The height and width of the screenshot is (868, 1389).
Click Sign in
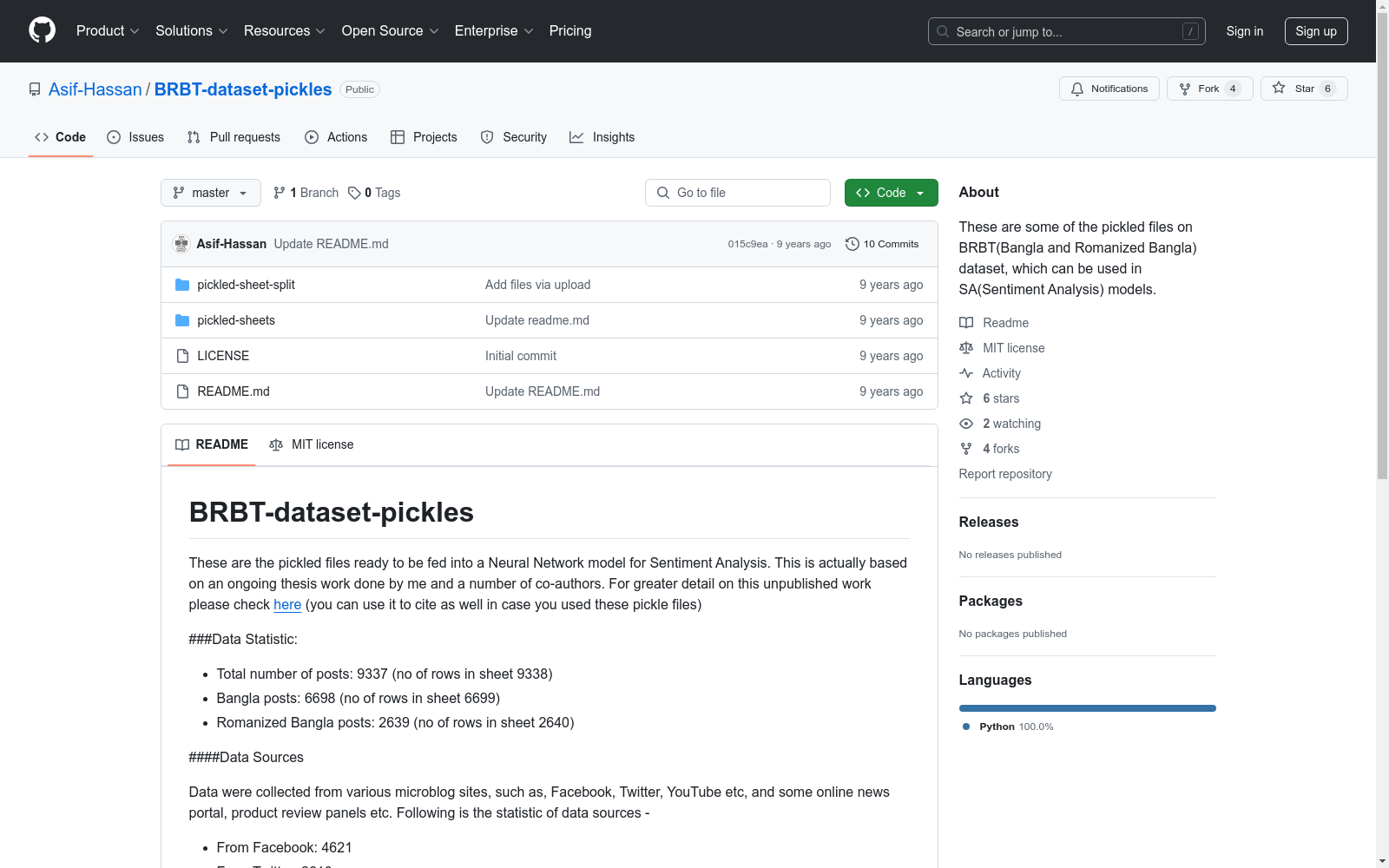(1245, 31)
